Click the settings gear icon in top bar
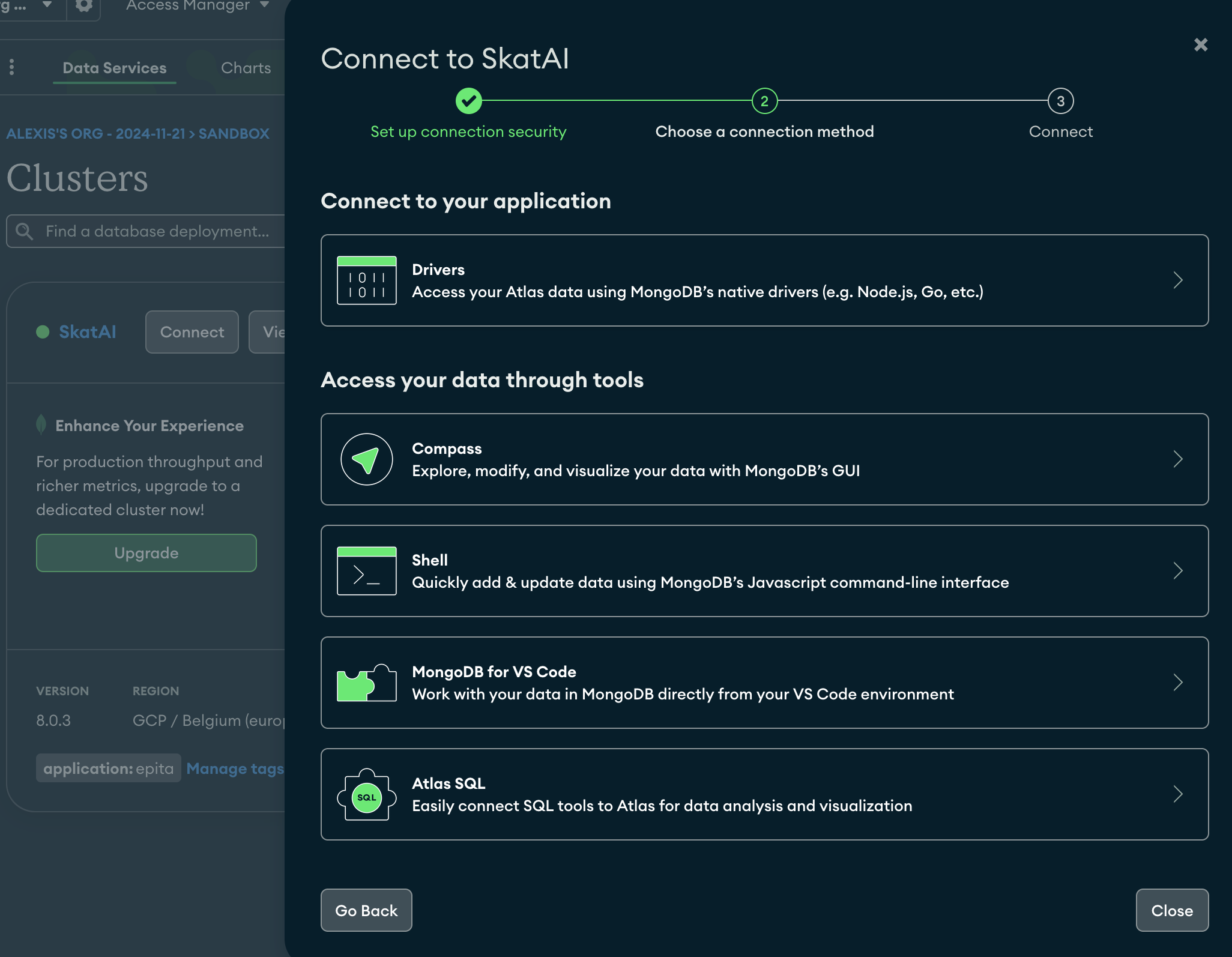The width and height of the screenshot is (1232, 957). [x=83, y=5]
